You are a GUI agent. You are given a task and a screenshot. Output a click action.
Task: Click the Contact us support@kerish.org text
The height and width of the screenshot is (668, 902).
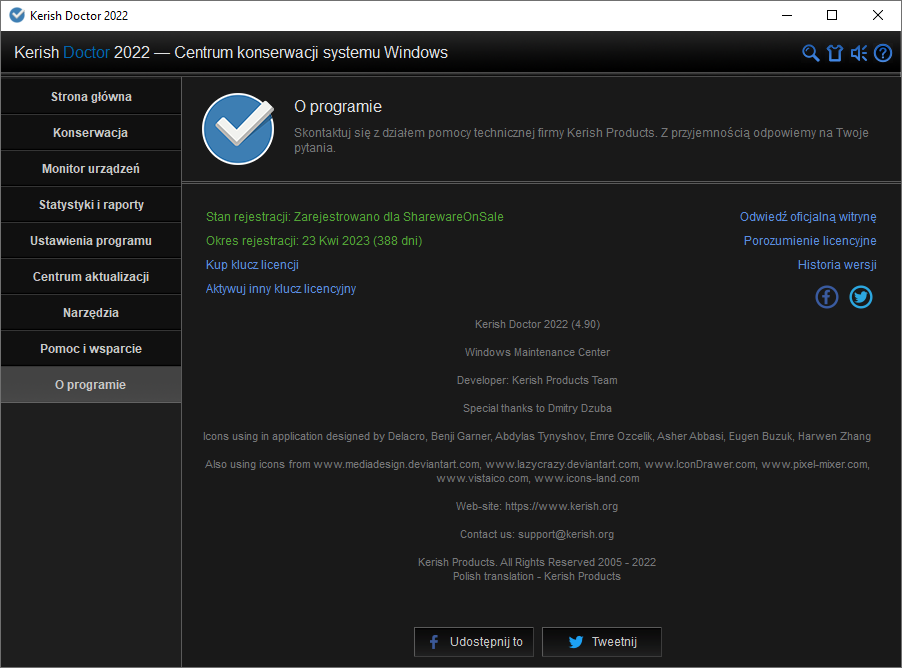(537, 535)
